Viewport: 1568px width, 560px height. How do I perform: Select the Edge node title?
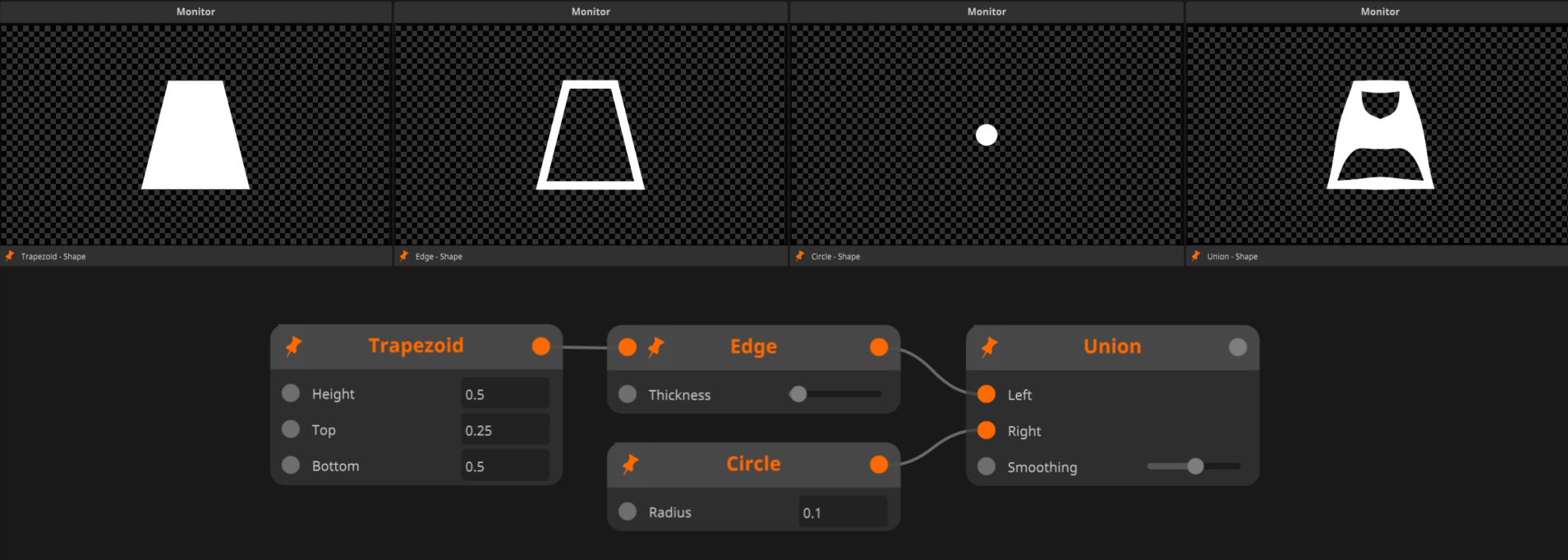point(753,347)
